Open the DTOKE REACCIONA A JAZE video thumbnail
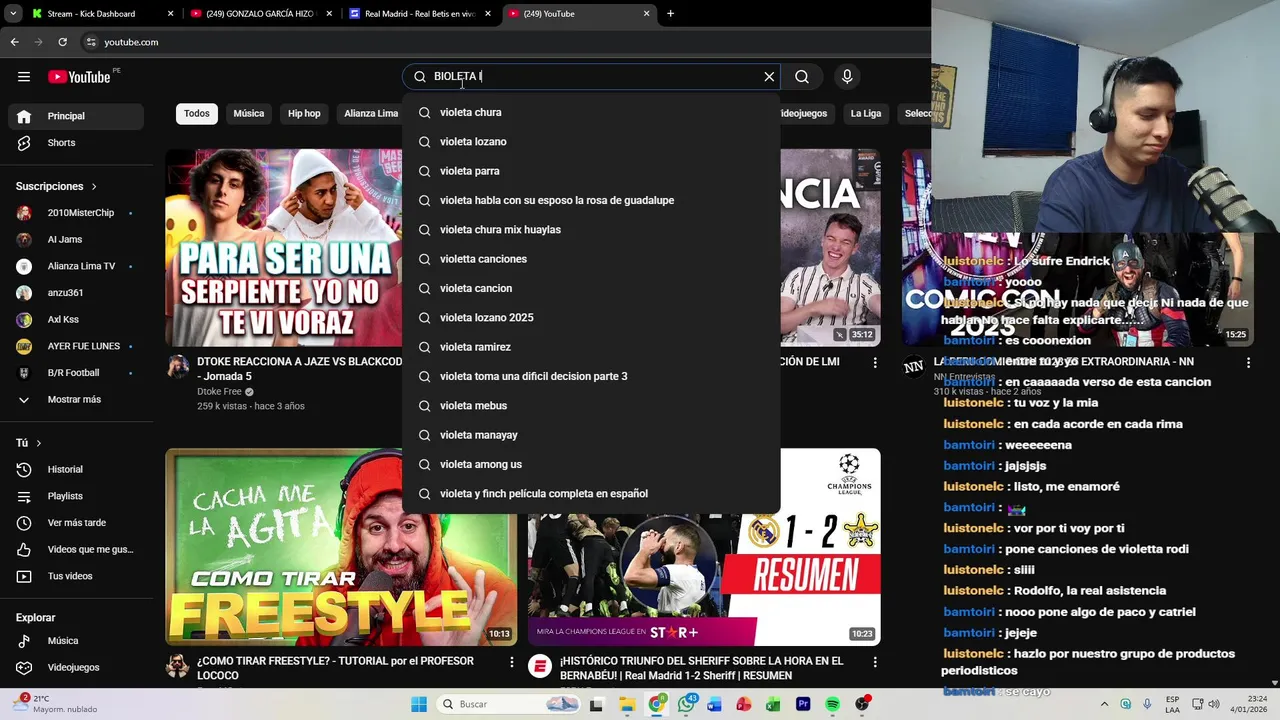 click(x=284, y=248)
